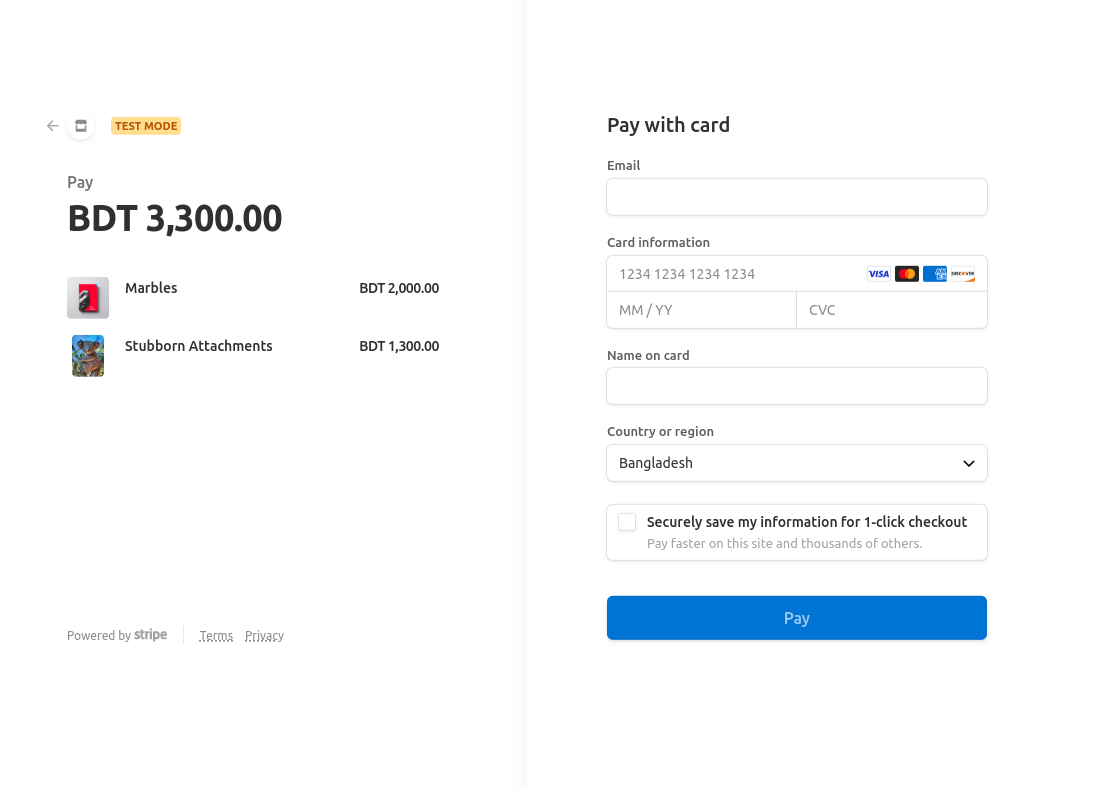Click the blue Pay button
This screenshot has width=1115, height=788.
796,618
